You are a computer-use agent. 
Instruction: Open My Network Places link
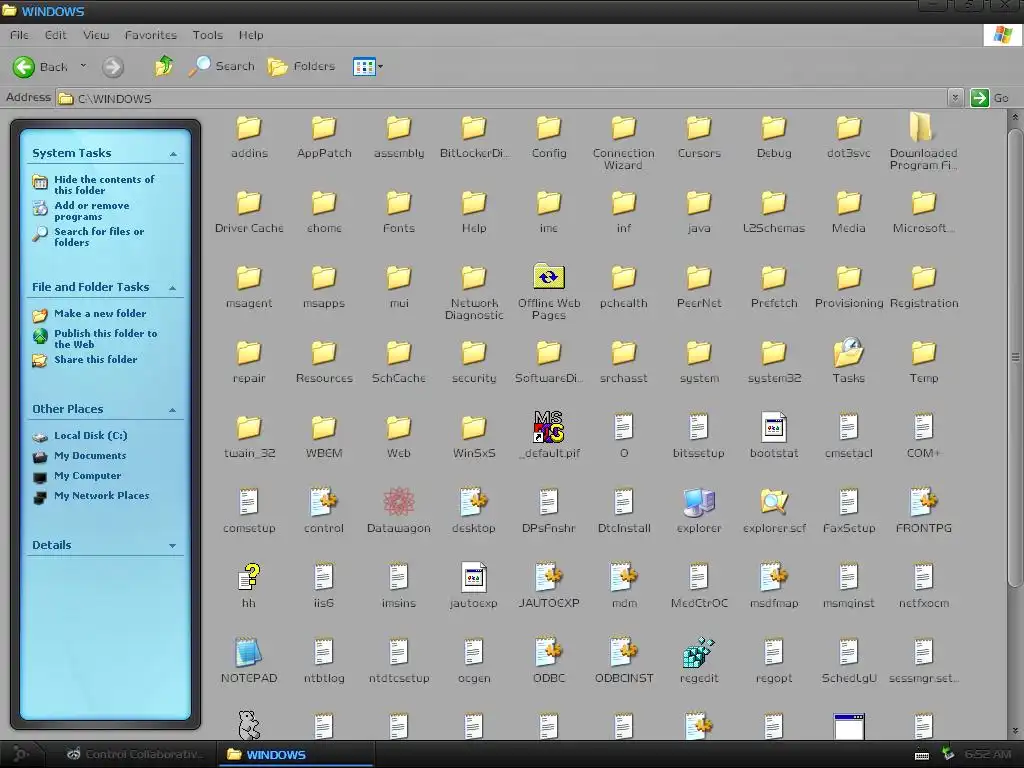tap(91, 496)
